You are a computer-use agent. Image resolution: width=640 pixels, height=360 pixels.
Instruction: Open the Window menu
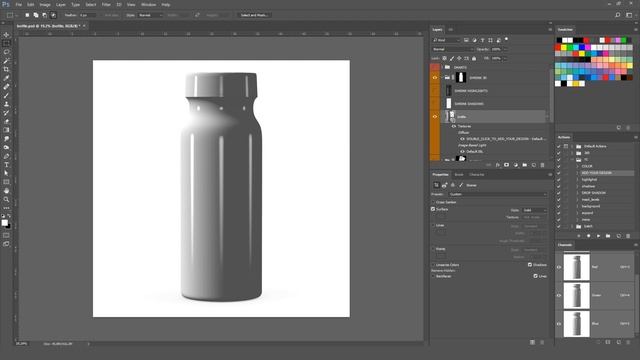click(x=148, y=4)
